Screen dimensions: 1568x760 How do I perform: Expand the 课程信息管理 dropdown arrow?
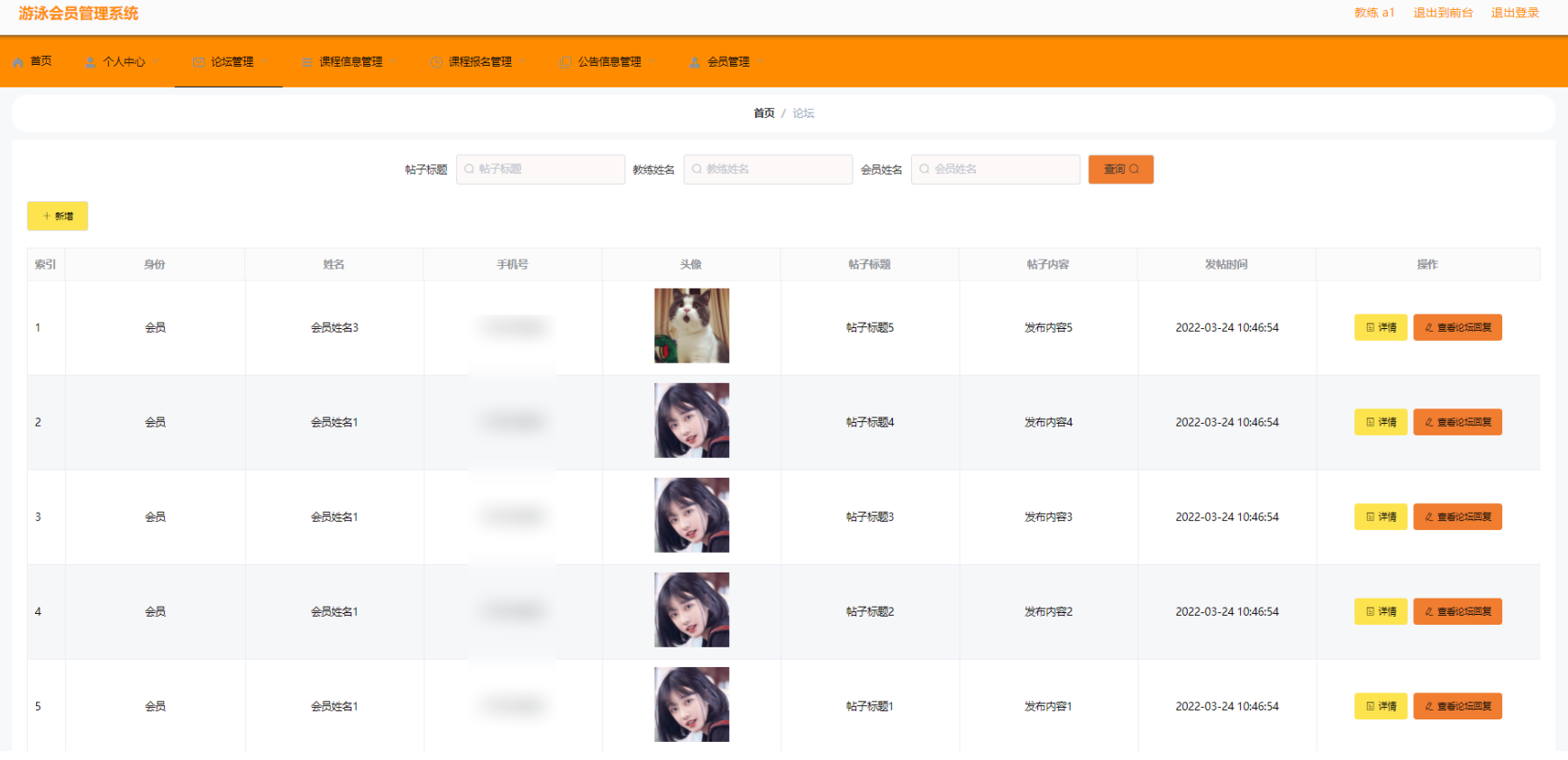pos(394,62)
